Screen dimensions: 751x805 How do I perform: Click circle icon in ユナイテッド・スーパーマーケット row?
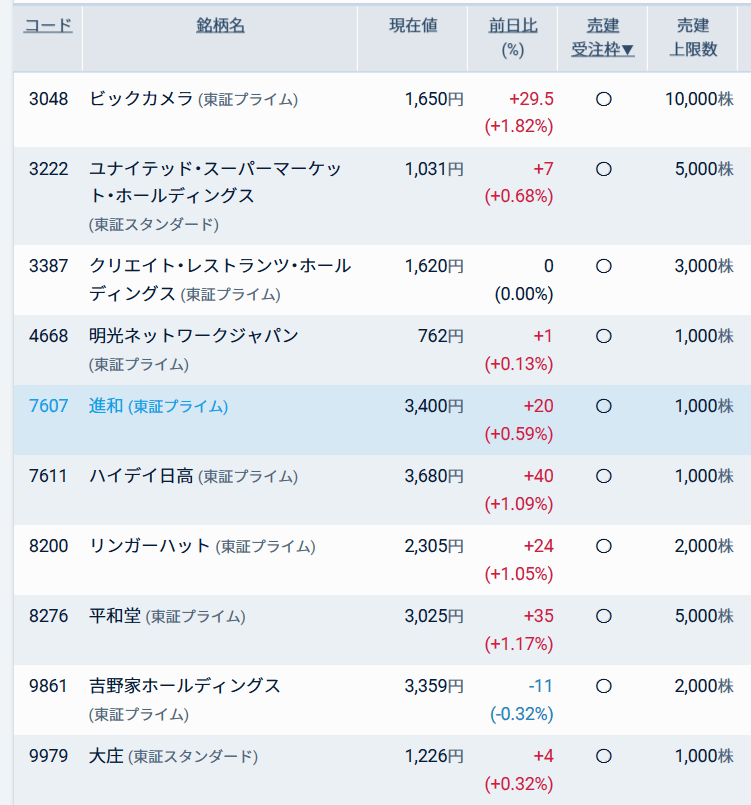(604, 169)
